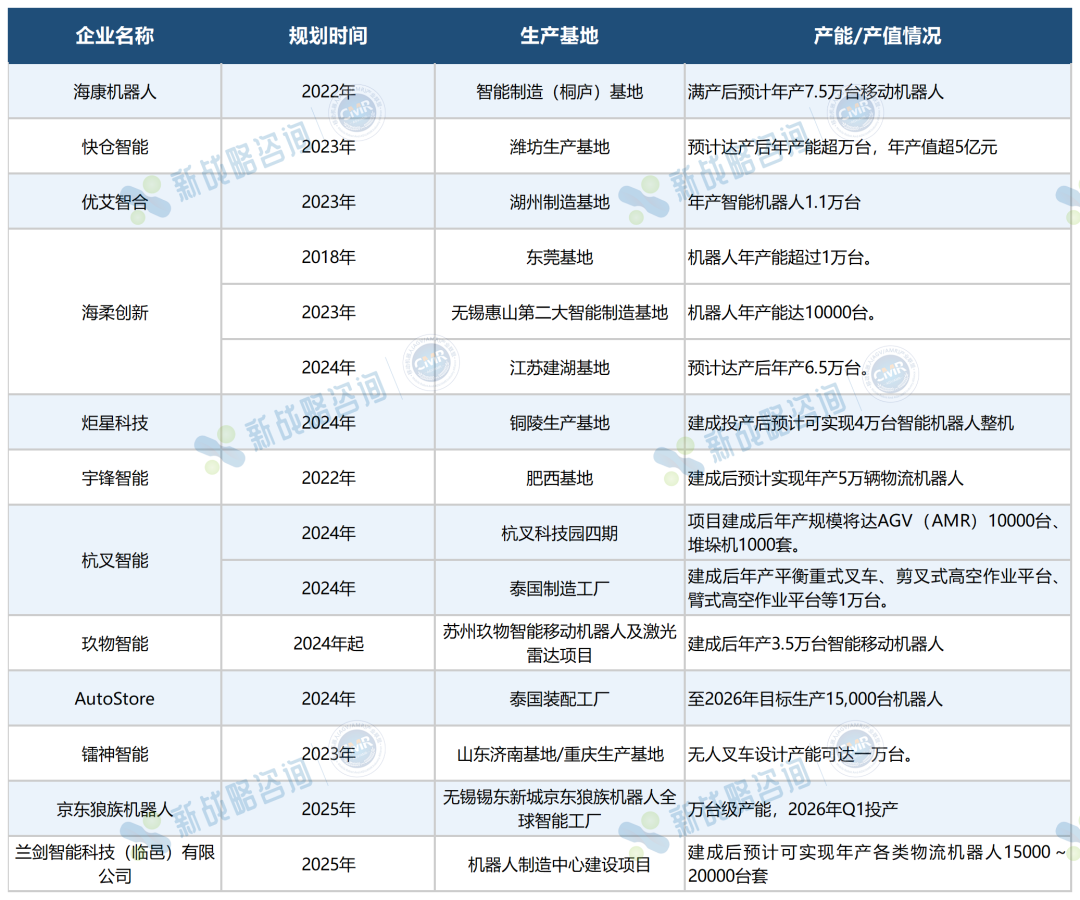Screen dimensions: 1080x900
Task: Click the 江苏建湖基地 cell
Action: coord(559,367)
